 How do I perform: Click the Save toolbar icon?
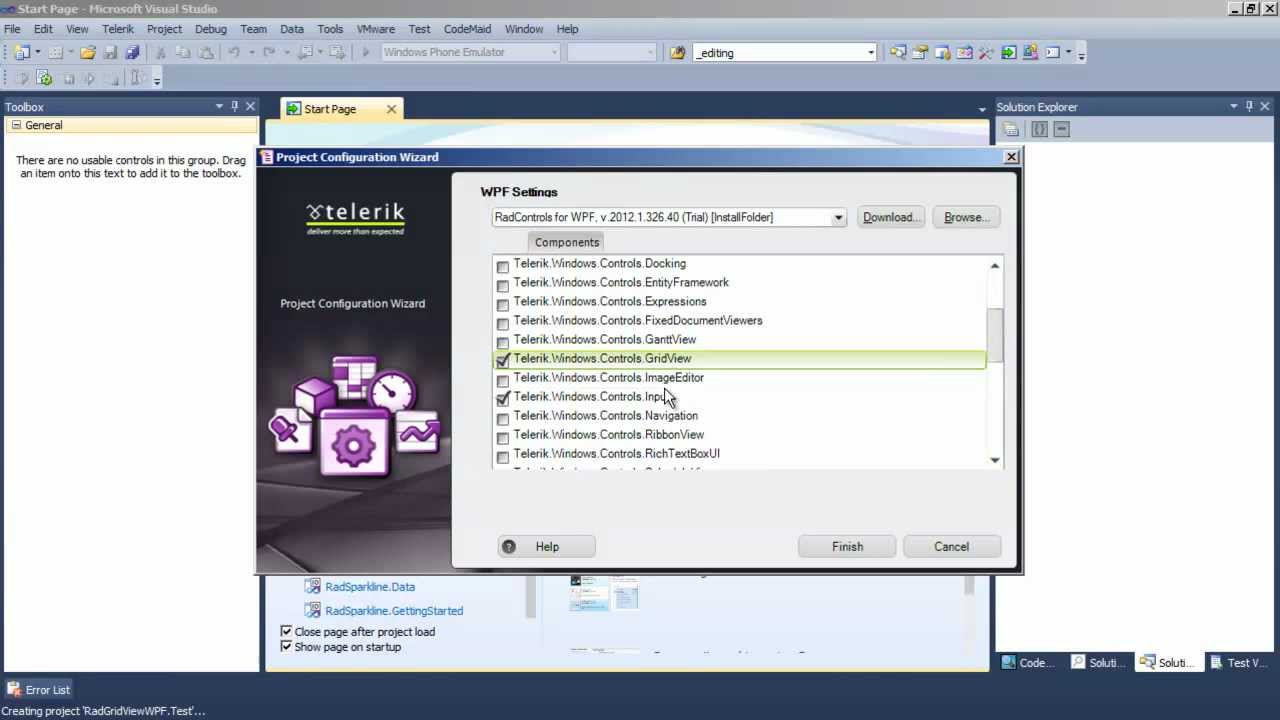click(x=110, y=52)
